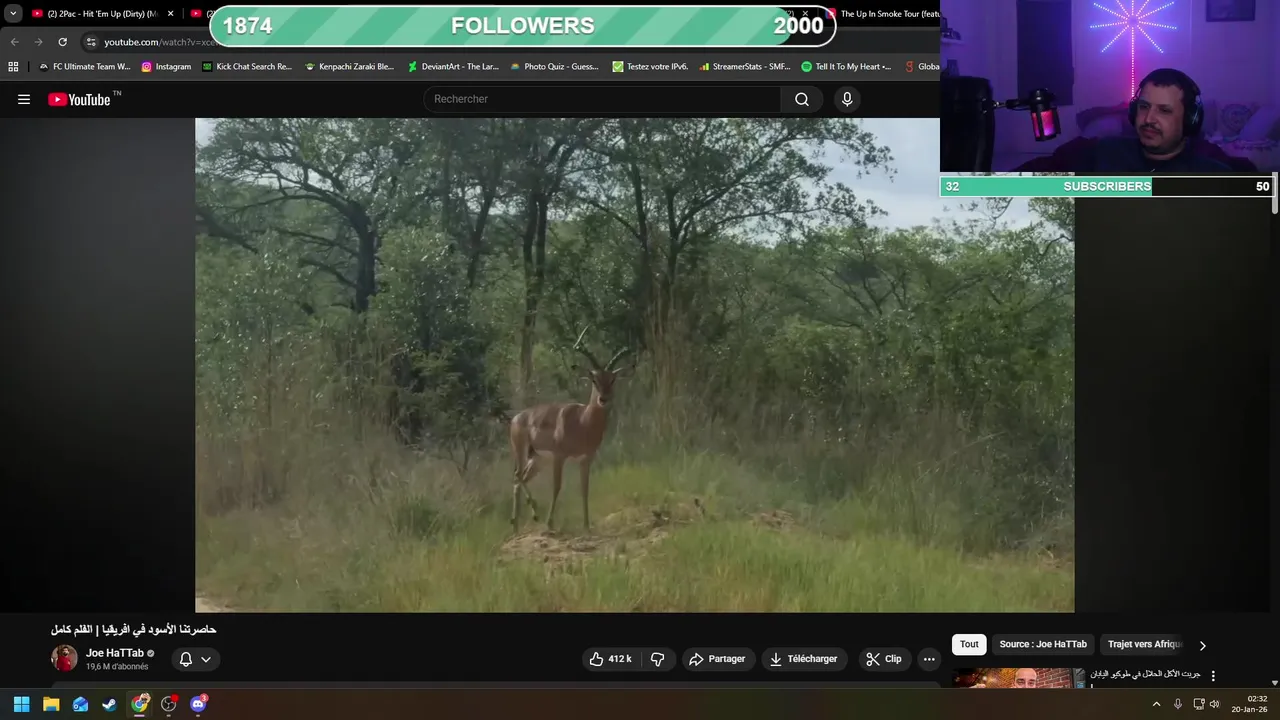Dislike the video with the thumbs-down button
Screen dimensions: 1280x720
point(658,659)
